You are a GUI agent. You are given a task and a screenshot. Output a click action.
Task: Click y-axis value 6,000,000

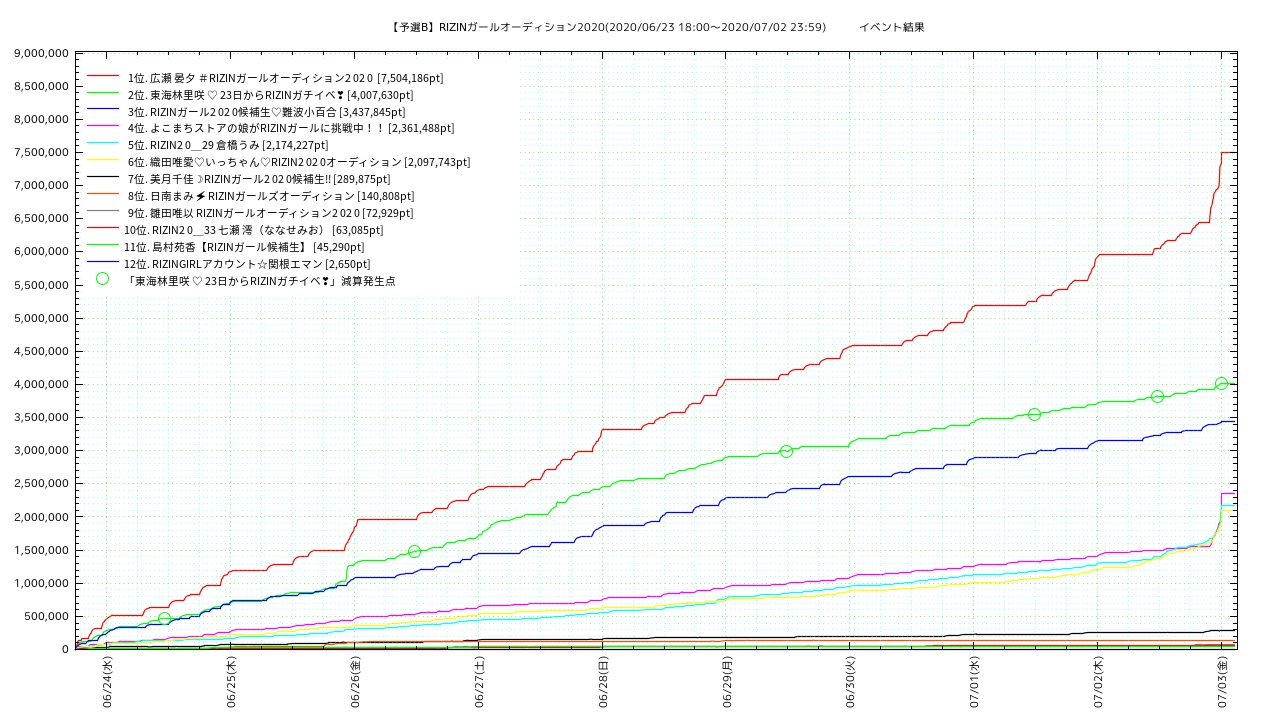pos(41,252)
